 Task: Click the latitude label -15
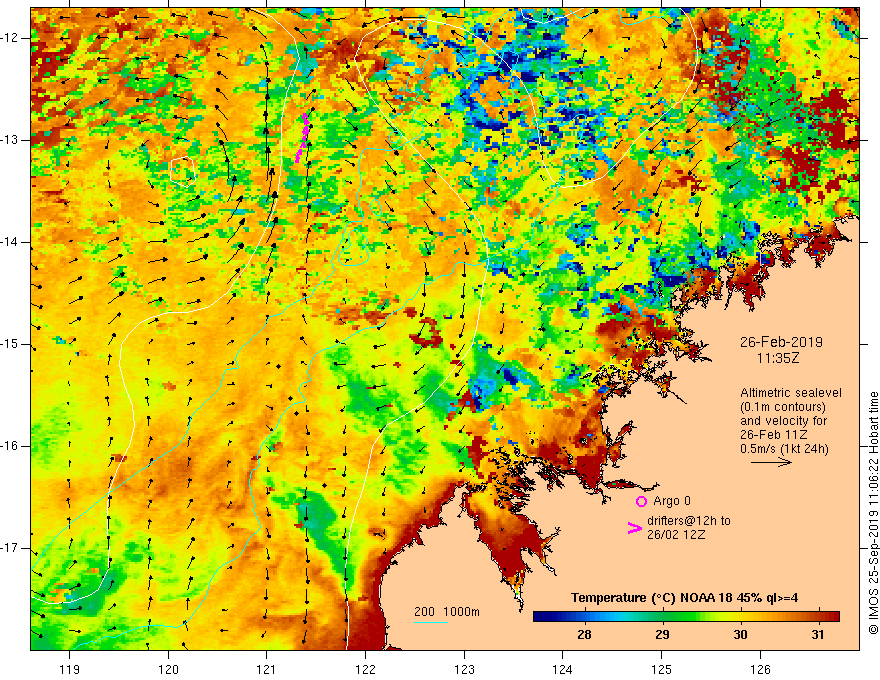[x=10, y=344]
